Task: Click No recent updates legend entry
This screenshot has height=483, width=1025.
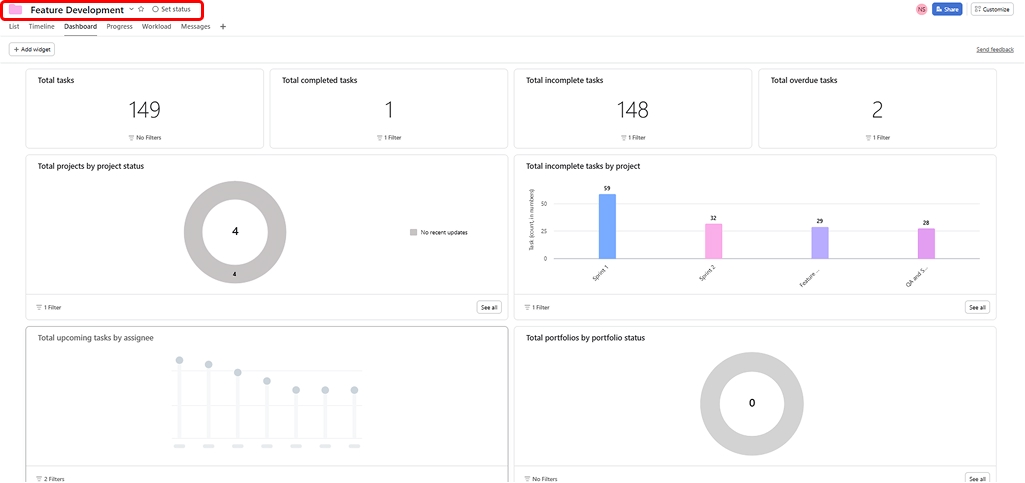Action: click(x=439, y=232)
